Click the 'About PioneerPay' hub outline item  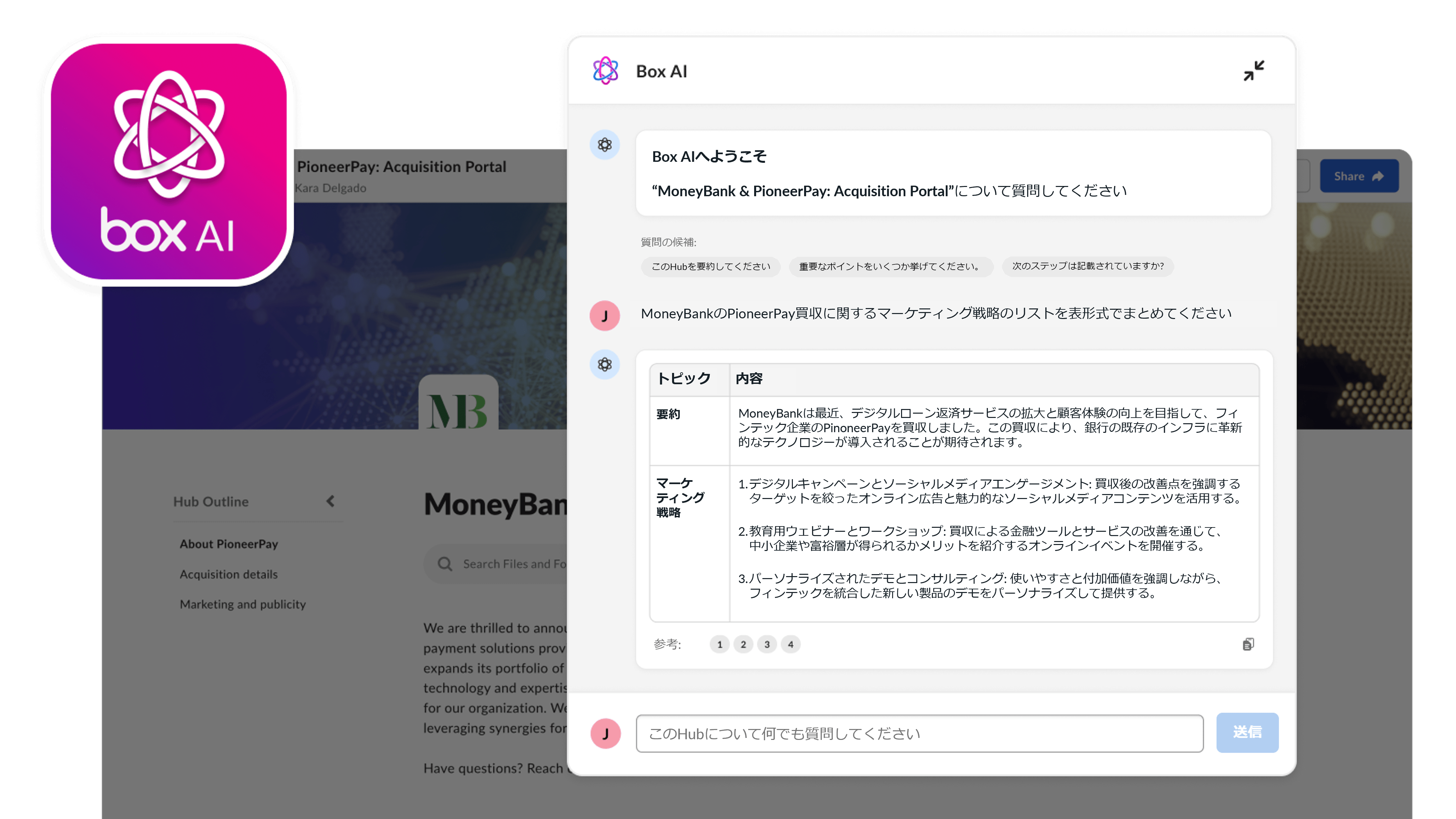(228, 543)
